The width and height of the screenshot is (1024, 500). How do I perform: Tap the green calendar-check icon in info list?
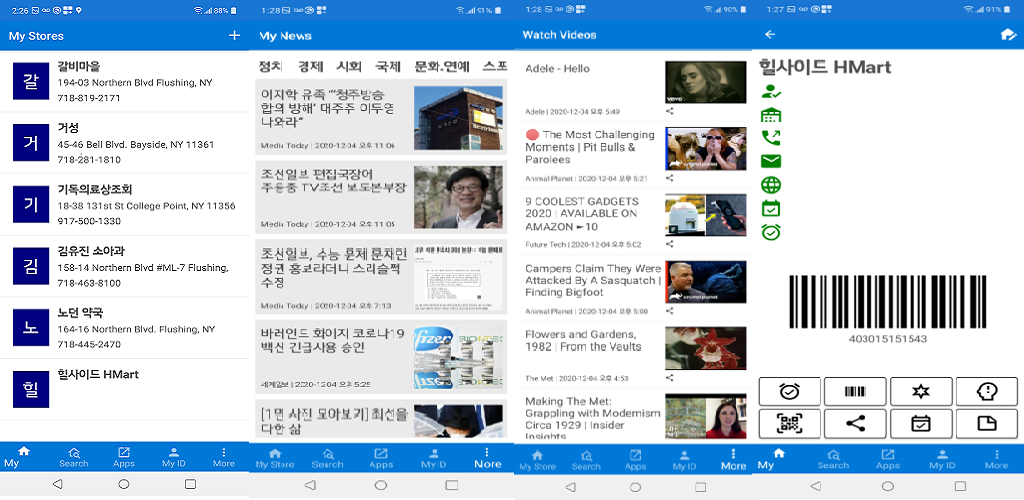[771, 209]
